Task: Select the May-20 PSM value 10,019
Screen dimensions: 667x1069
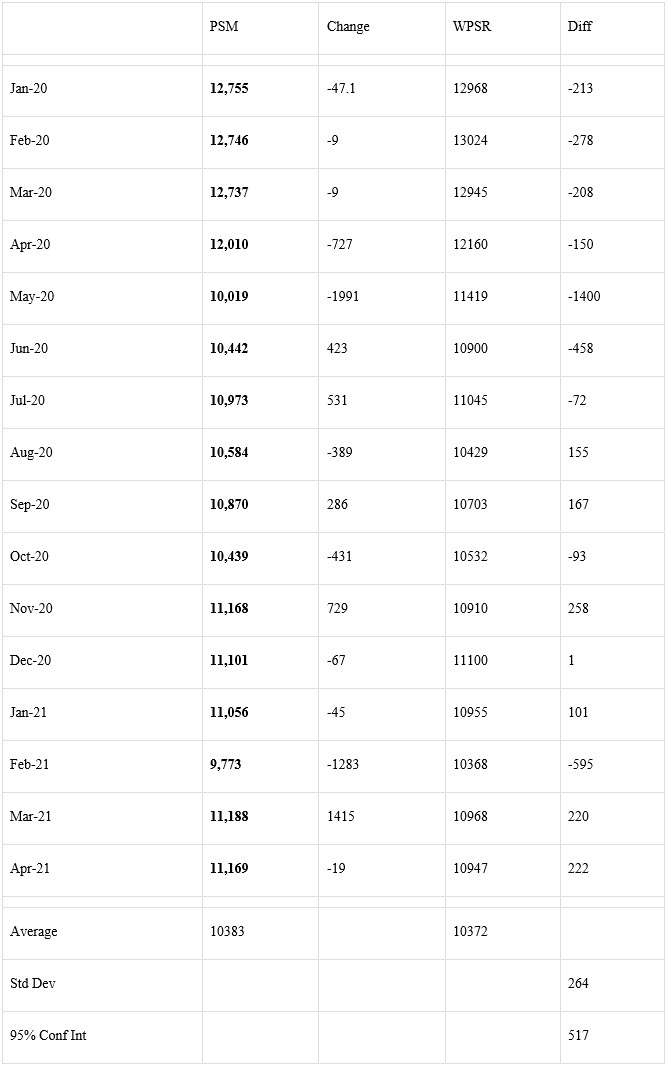Action: point(229,297)
